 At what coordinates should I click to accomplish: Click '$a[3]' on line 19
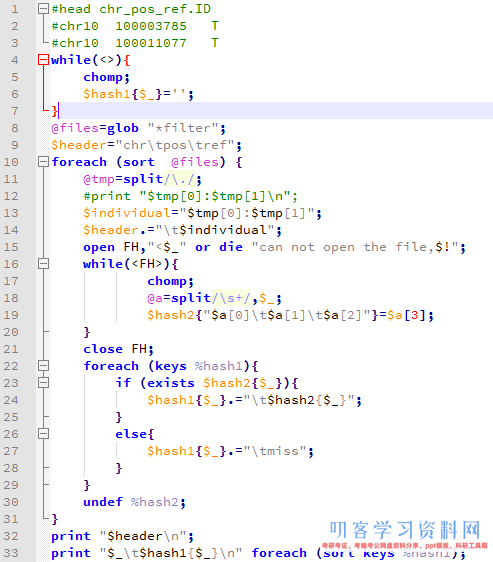pyautogui.click(x=407, y=315)
